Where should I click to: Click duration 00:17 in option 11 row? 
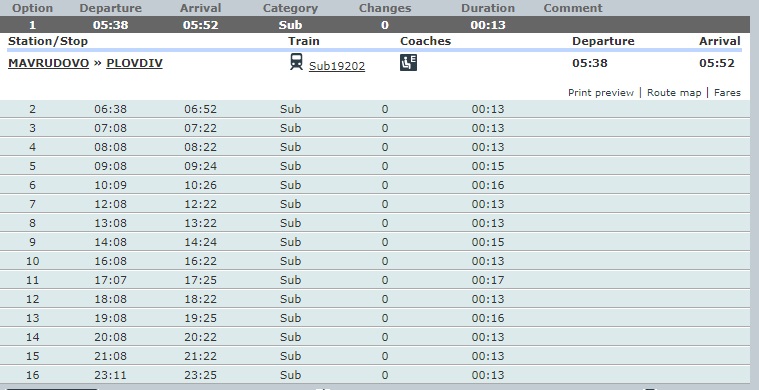[x=488, y=280]
